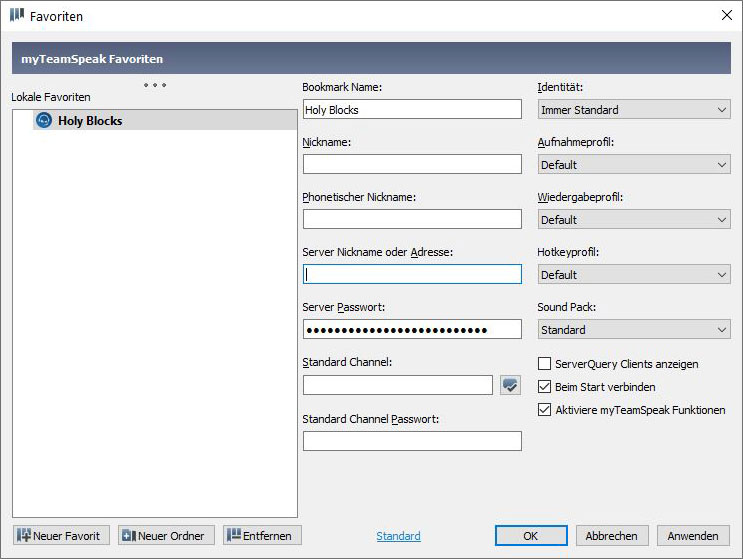743x559 pixels.
Task: Confirm with the OK button
Action: pos(531,536)
